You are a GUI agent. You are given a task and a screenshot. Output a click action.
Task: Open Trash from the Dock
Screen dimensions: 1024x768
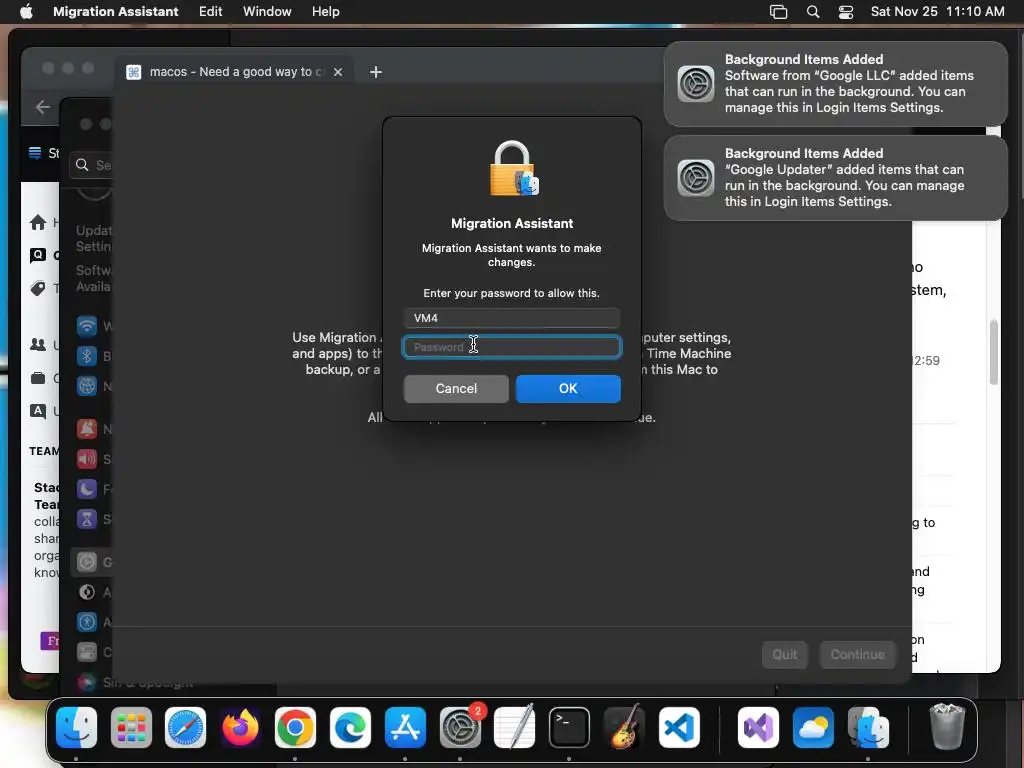click(947, 728)
